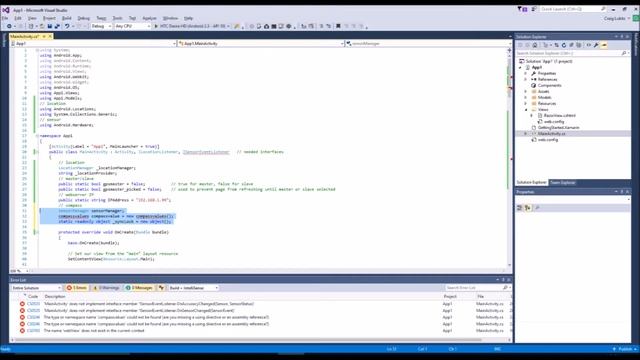Select GettingStarted.Xamarin in Solution Explorer

[x=558, y=128]
